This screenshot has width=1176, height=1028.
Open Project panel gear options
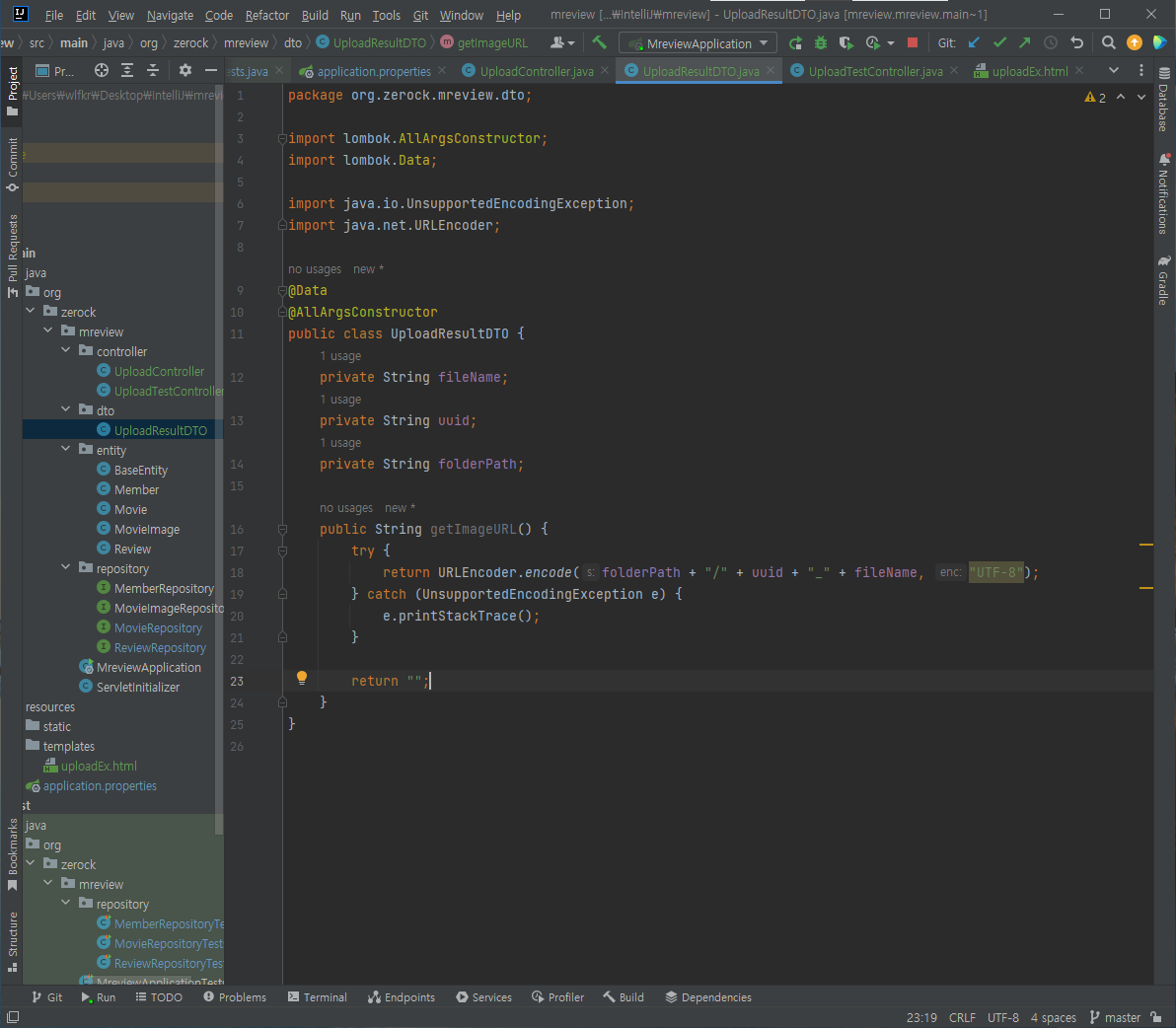pyautogui.click(x=185, y=70)
